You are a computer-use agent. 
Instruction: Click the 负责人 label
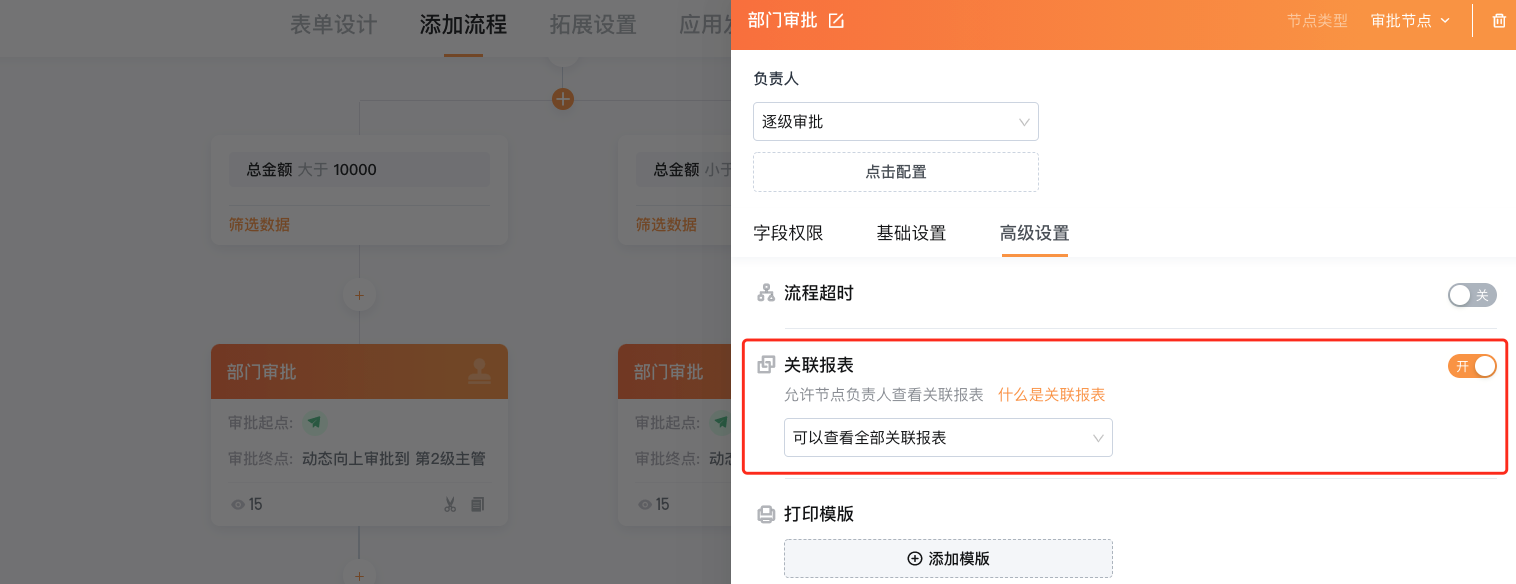point(776,79)
